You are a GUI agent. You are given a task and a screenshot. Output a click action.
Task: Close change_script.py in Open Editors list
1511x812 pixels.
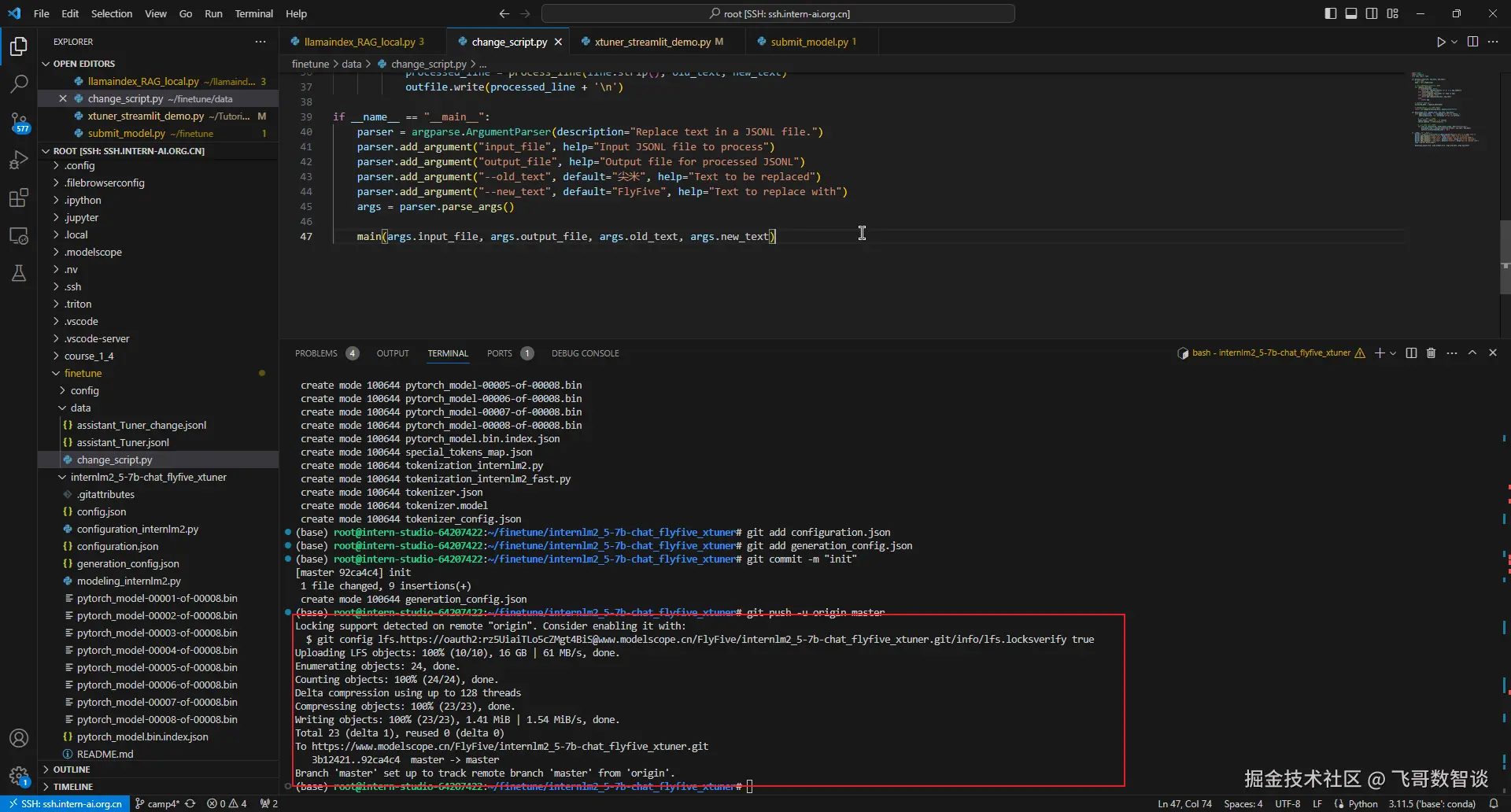pos(63,98)
